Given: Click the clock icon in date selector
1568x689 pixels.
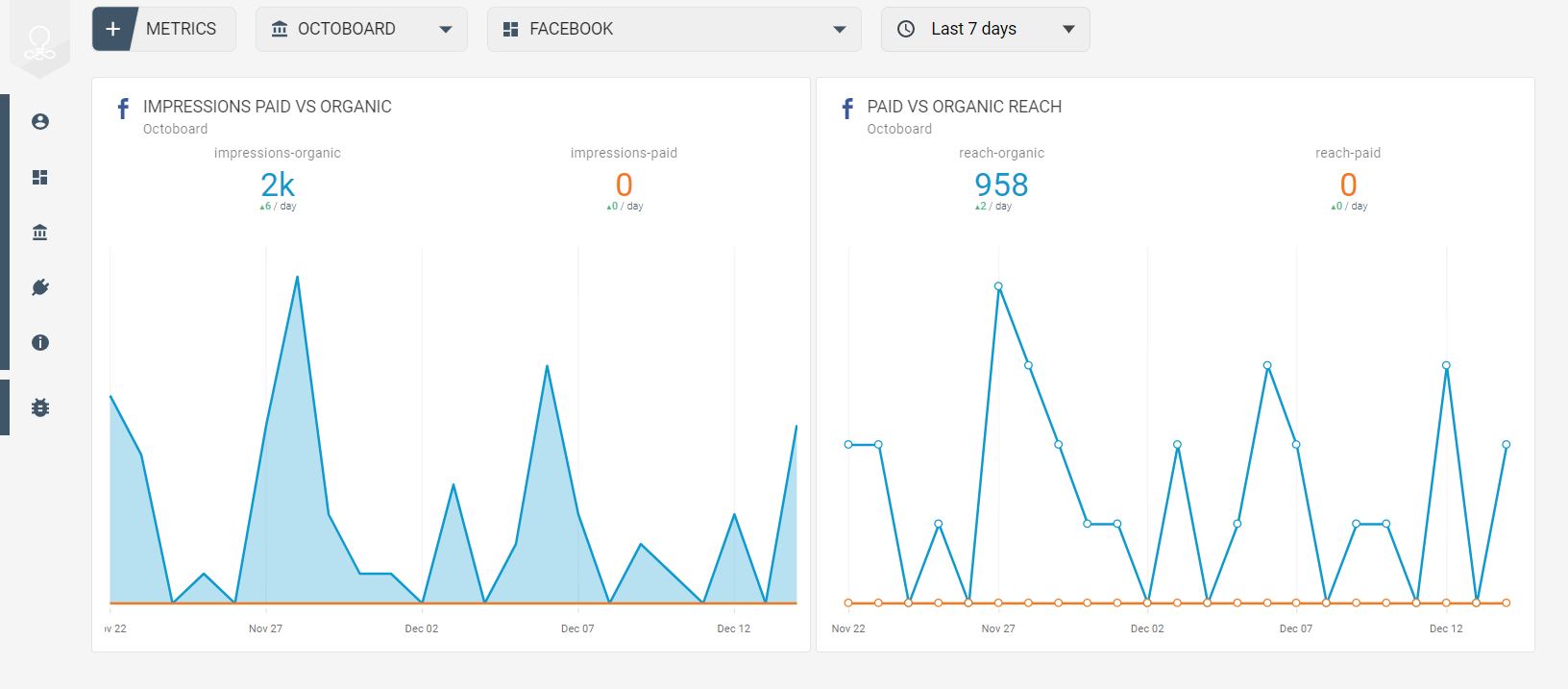Looking at the screenshot, I should pos(906,29).
